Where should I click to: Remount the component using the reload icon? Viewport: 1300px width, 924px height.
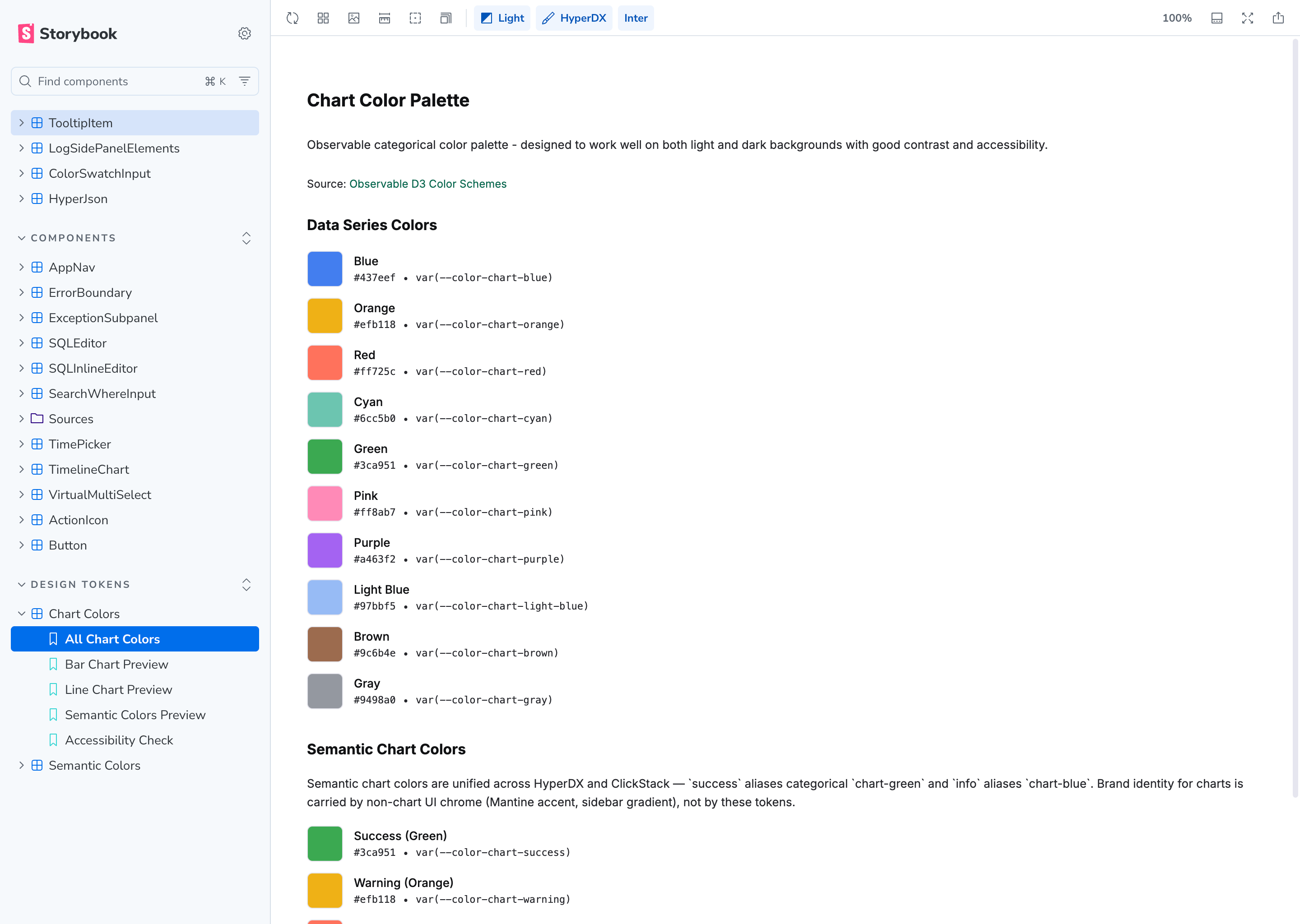coord(292,18)
